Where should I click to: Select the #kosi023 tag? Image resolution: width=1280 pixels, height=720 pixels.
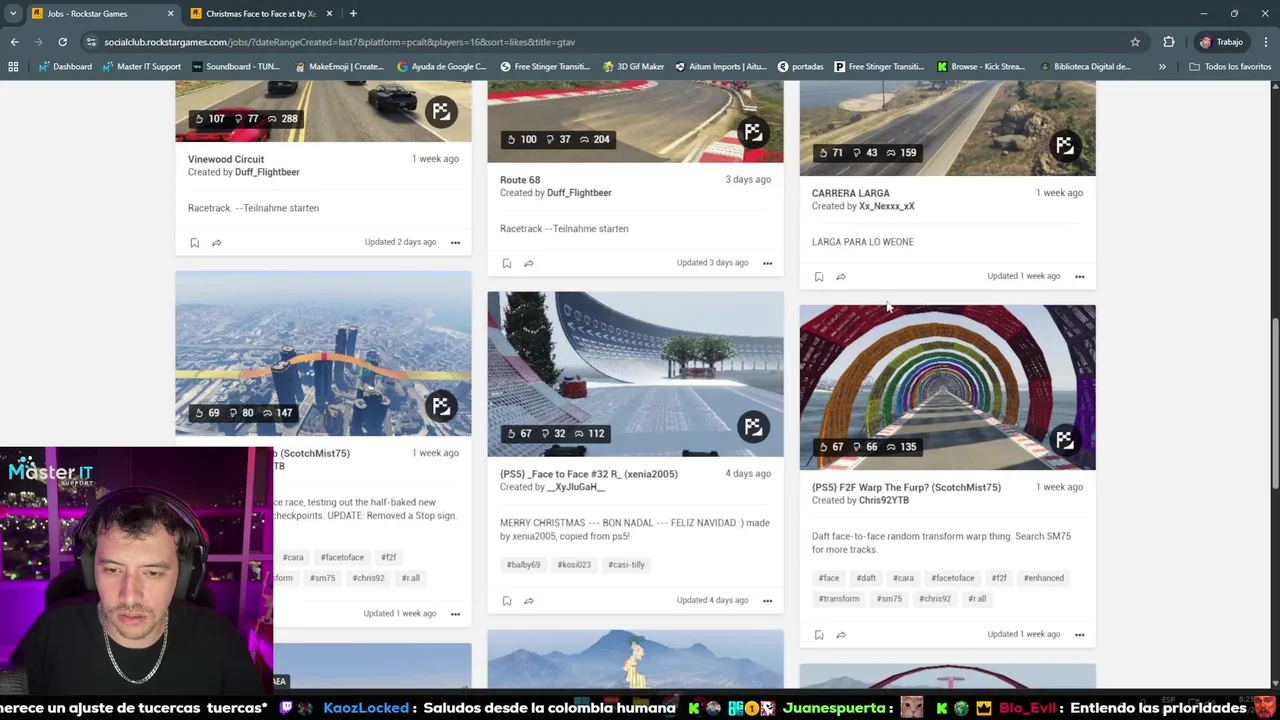574,565
